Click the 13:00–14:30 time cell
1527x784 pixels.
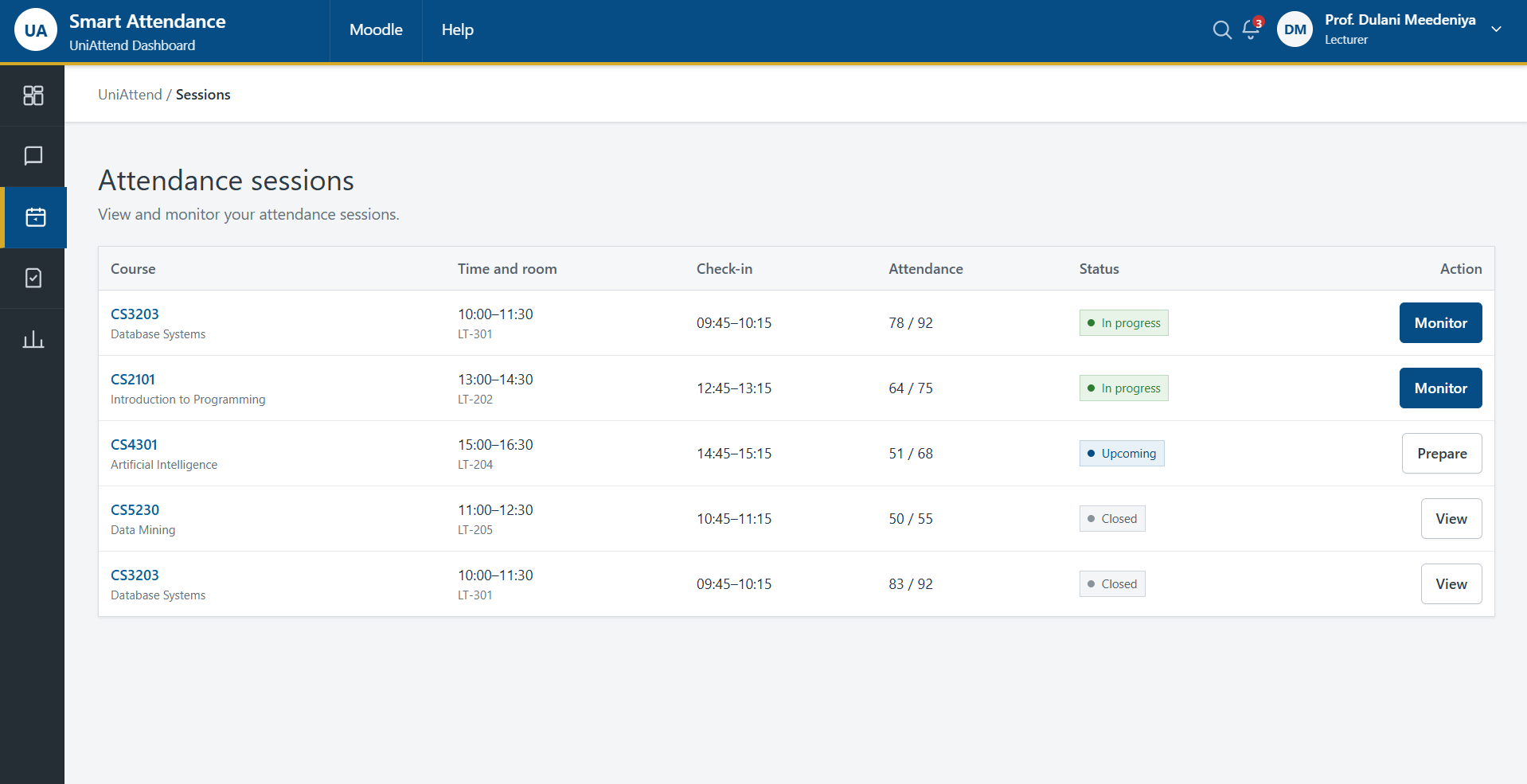pos(495,380)
